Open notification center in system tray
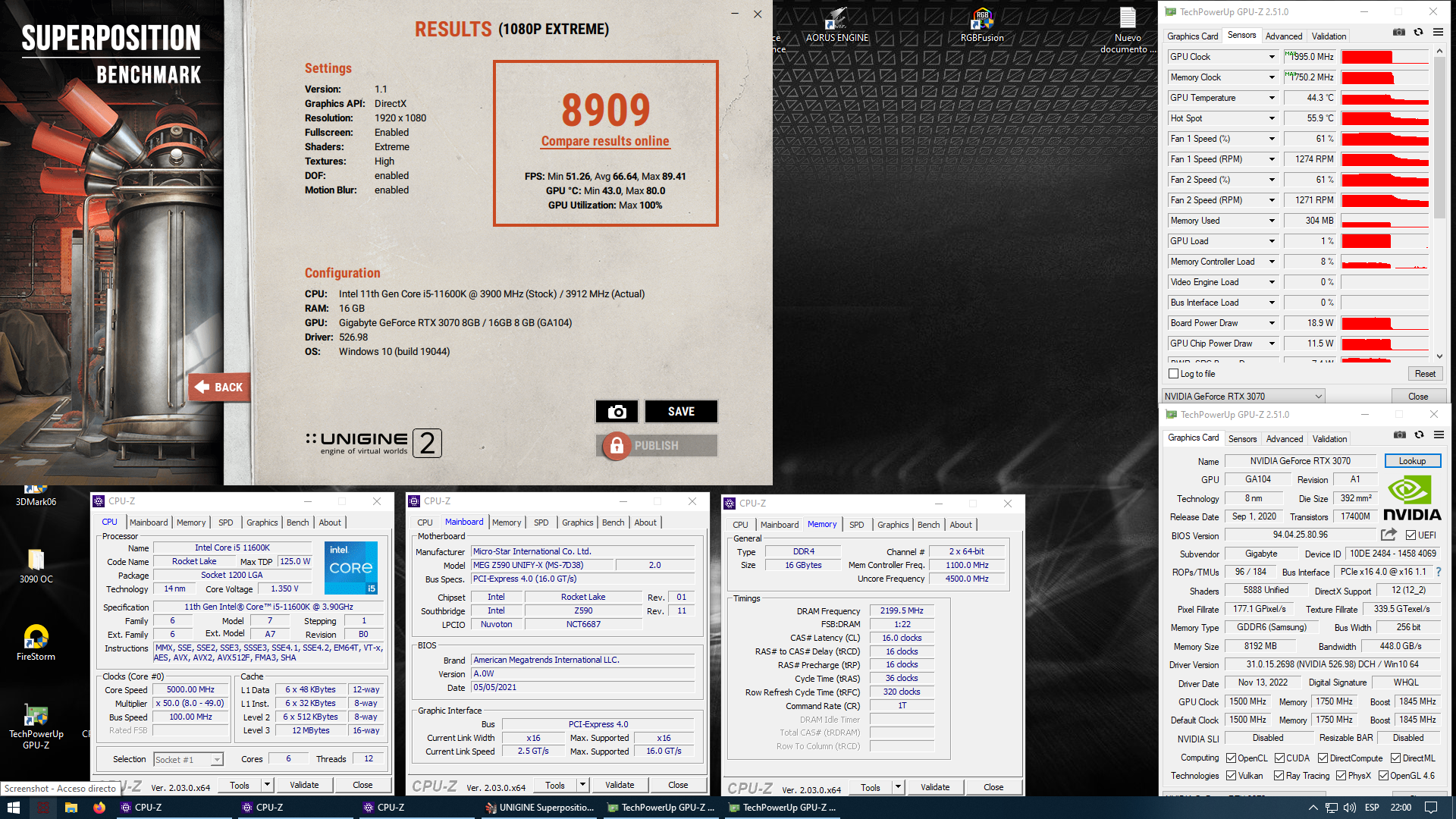 (x=1431, y=808)
